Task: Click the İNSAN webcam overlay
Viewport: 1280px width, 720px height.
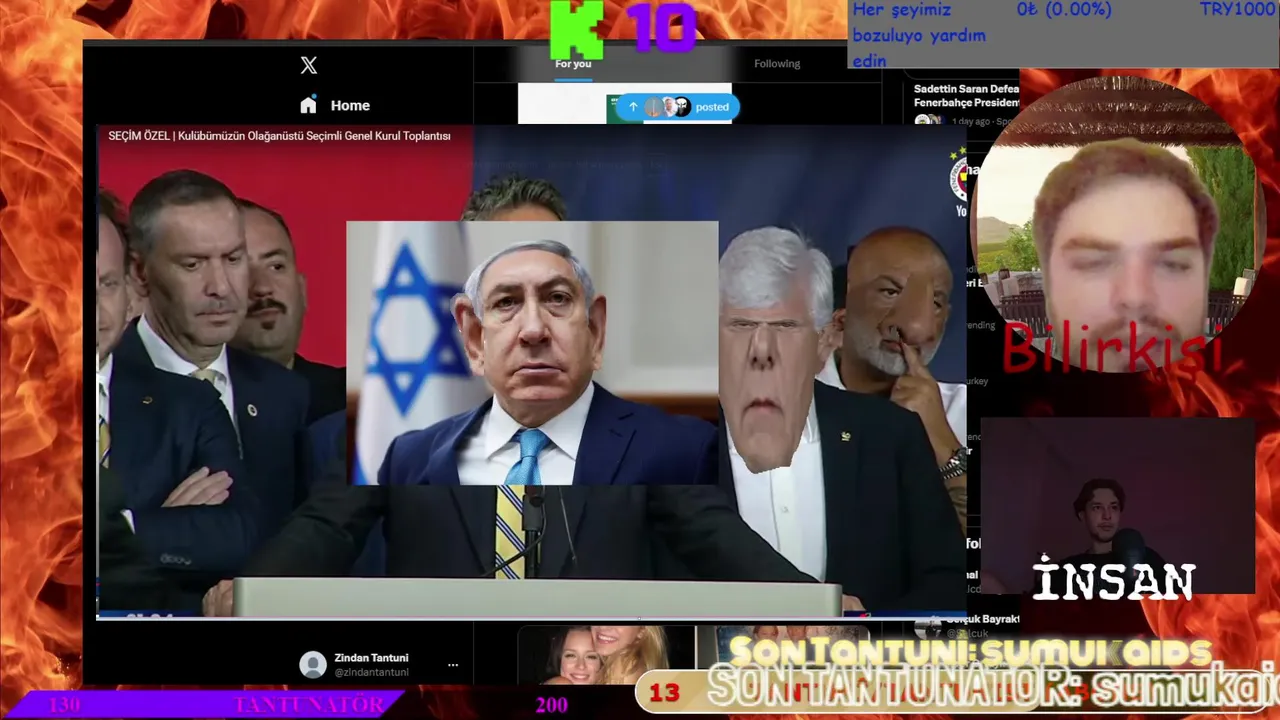Action: point(1117,506)
